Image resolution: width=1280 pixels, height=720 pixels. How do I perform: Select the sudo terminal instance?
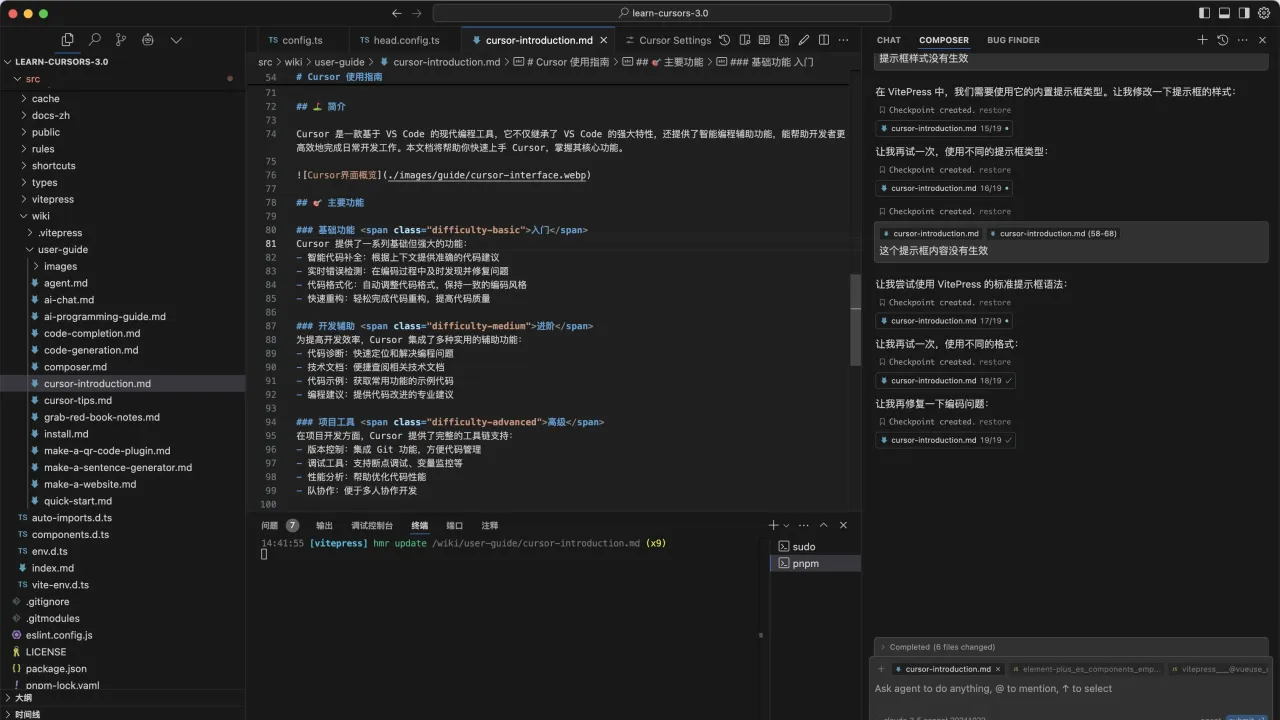click(815, 546)
